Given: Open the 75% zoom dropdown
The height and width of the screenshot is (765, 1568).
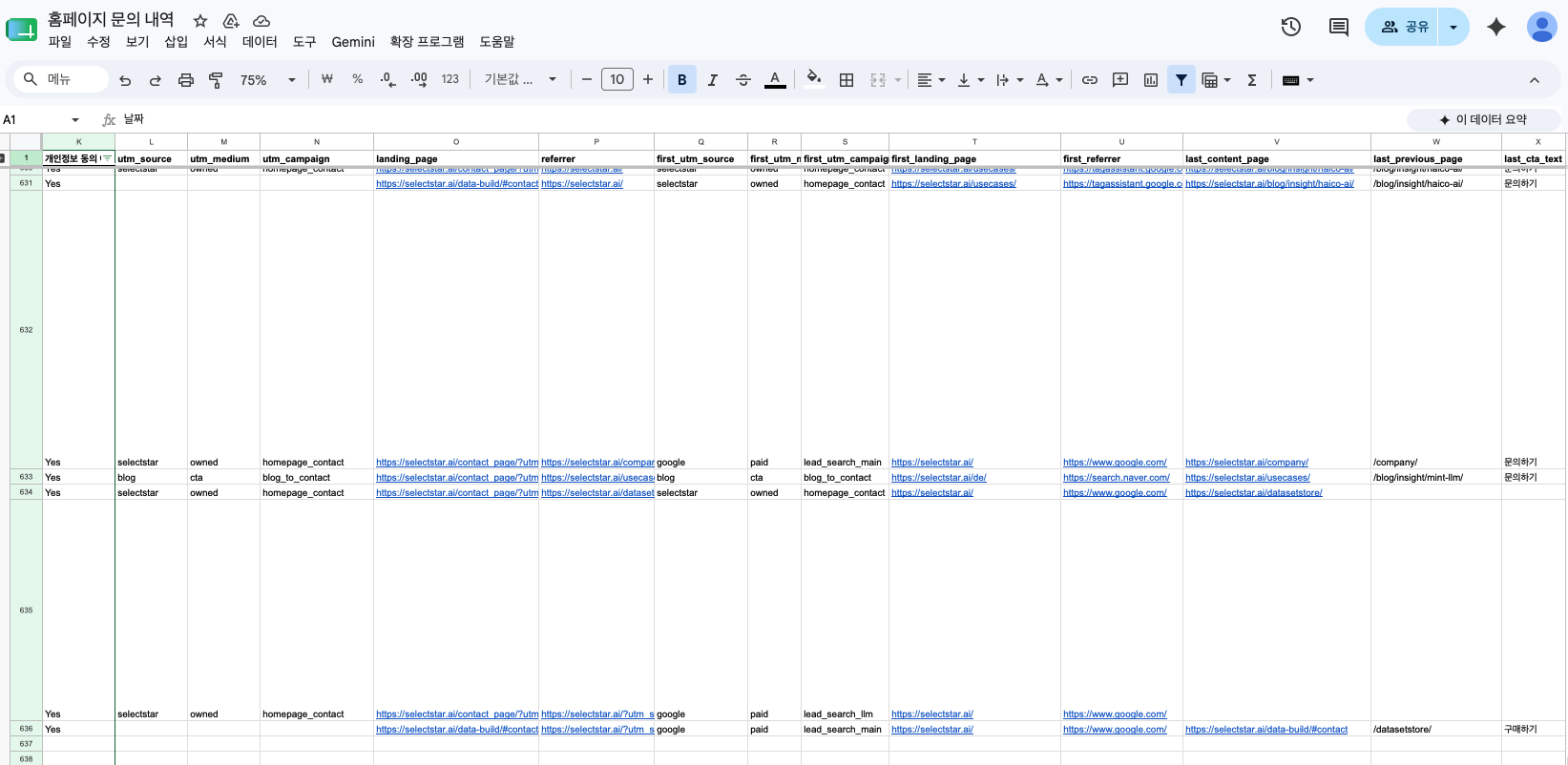Looking at the screenshot, I should pos(268,80).
